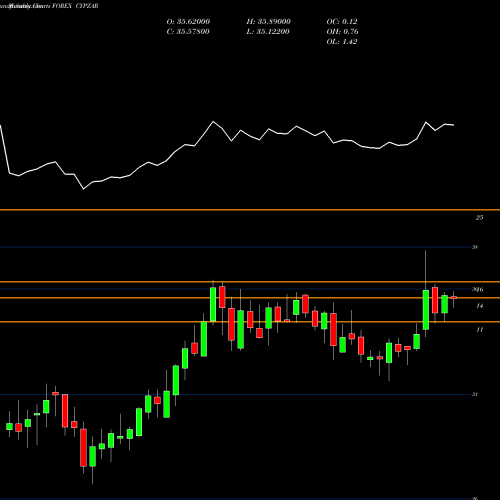Viewport: 500px width, 500px height.
Task: Select the high value H: 35.89000
Action: [x=269, y=22]
